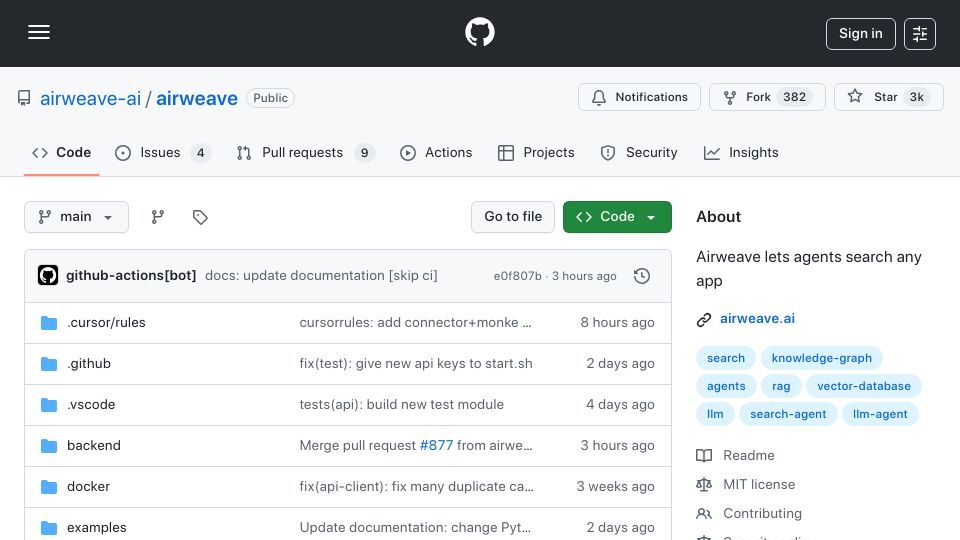Open the hamburger navigation menu
Viewport: 960px width, 540px height.
(x=39, y=32)
